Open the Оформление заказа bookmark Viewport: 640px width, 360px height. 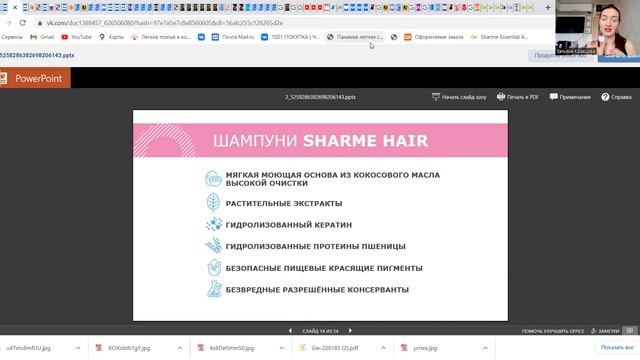coord(434,37)
